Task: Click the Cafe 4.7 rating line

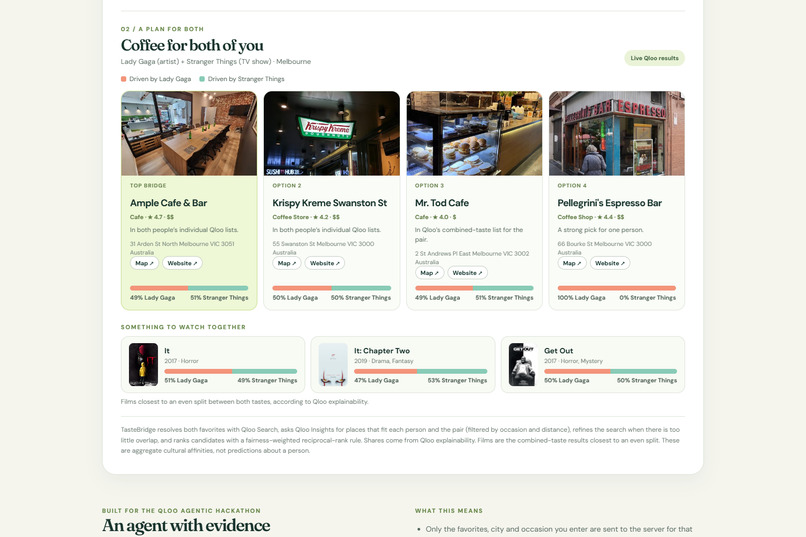Action: point(152,217)
